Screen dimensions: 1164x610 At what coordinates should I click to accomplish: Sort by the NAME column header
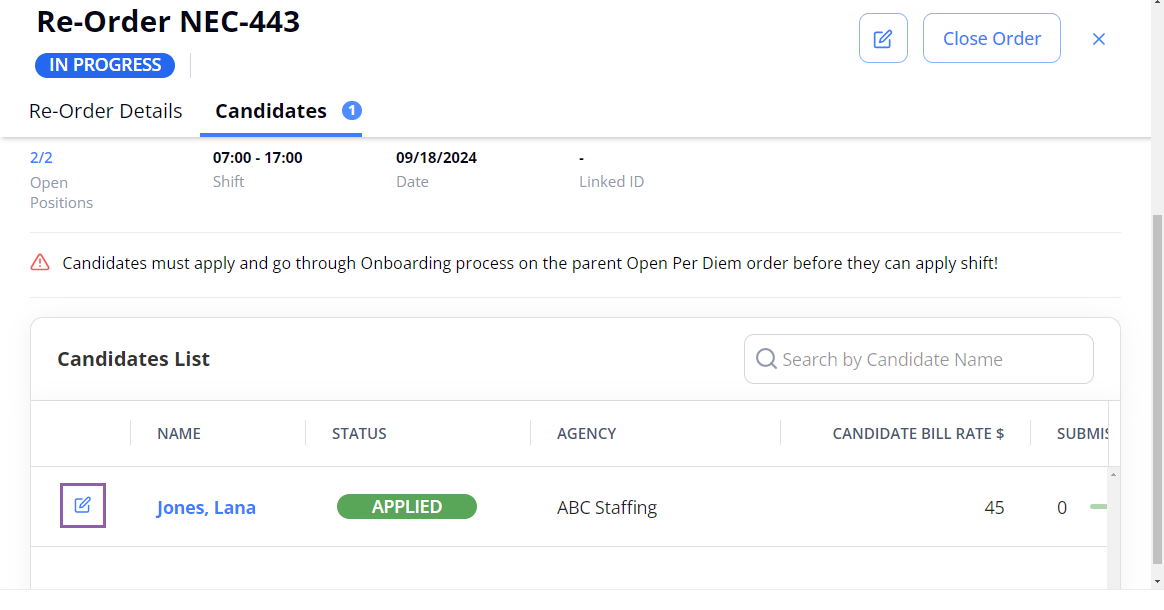[179, 433]
